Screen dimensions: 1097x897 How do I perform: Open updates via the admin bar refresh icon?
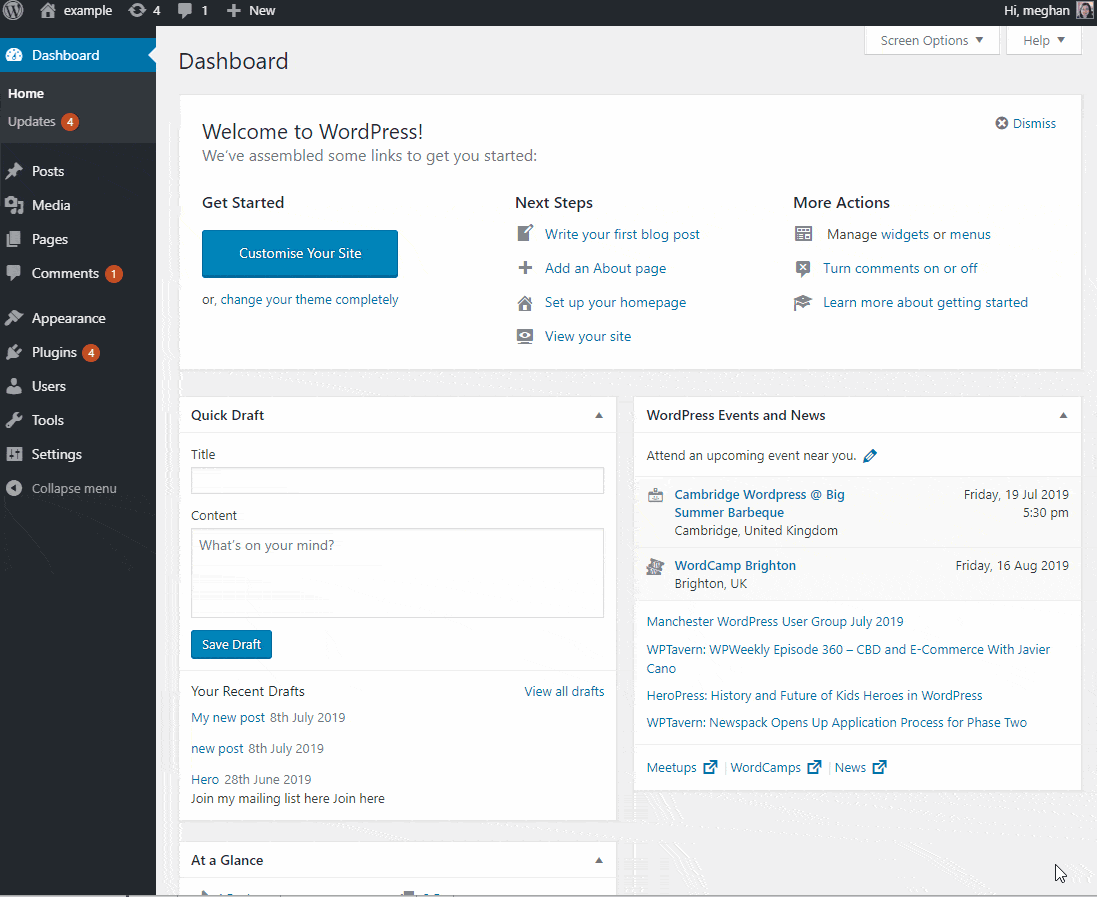point(137,10)
